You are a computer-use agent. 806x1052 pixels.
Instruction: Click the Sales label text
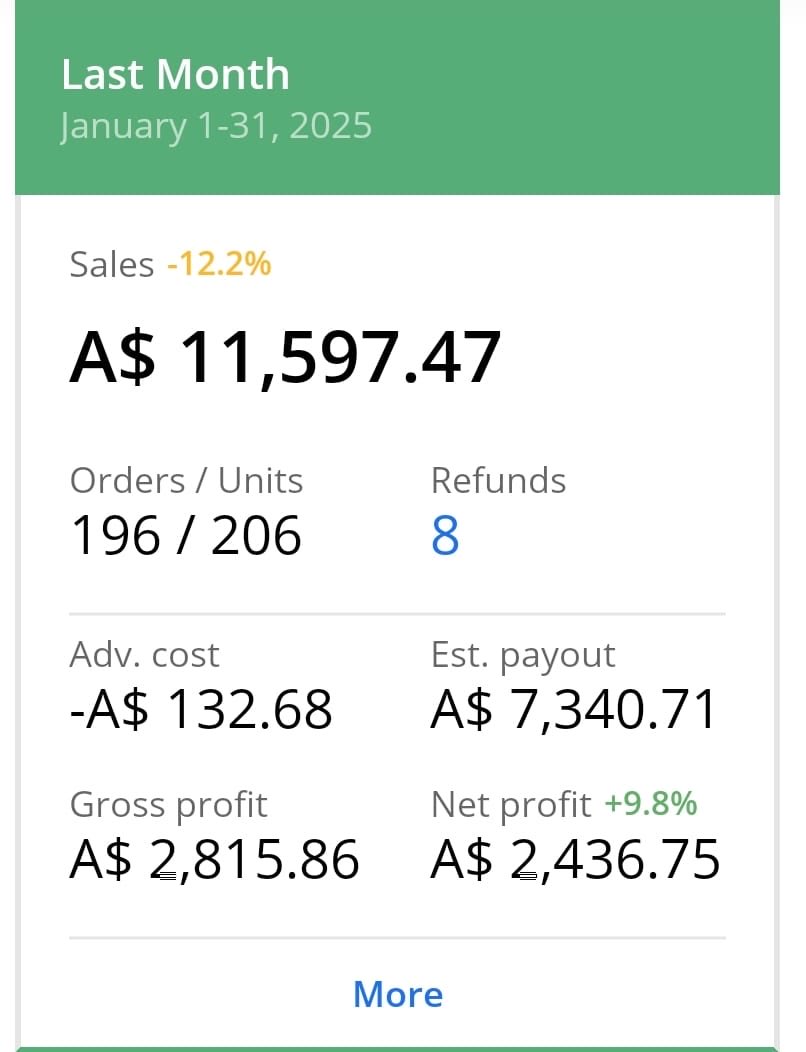[x=111, y=264]
